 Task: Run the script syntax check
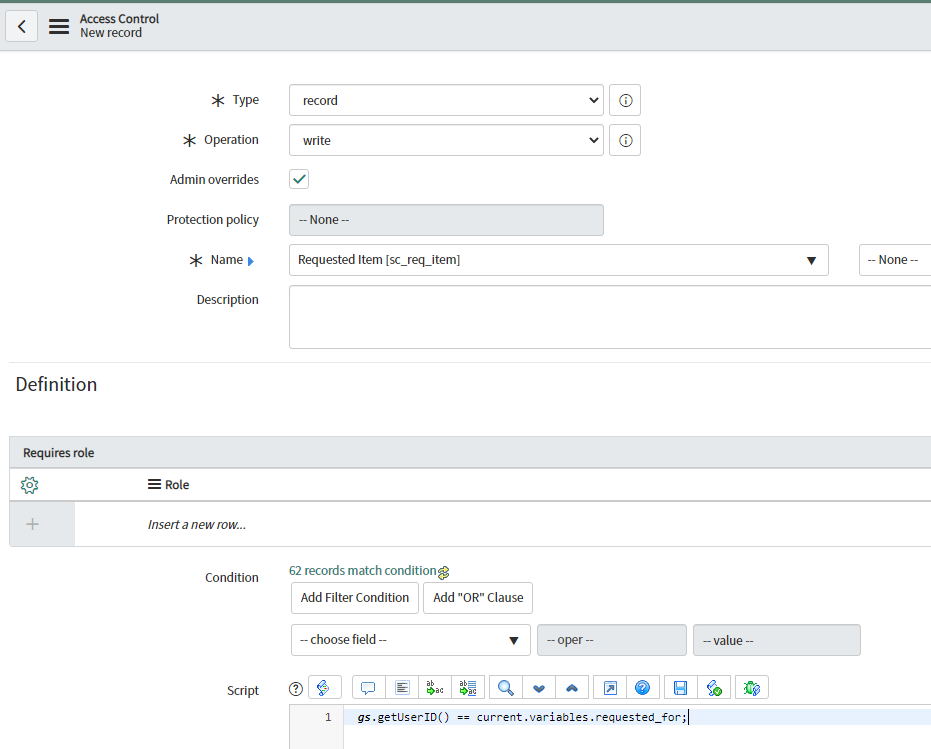click(x=714, y=688)
